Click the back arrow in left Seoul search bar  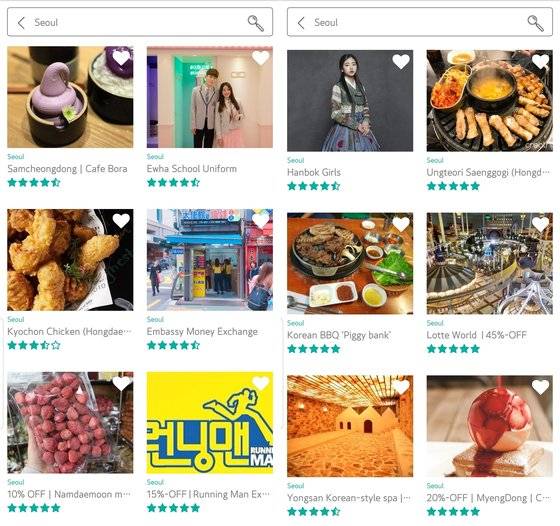coord(21,22)
